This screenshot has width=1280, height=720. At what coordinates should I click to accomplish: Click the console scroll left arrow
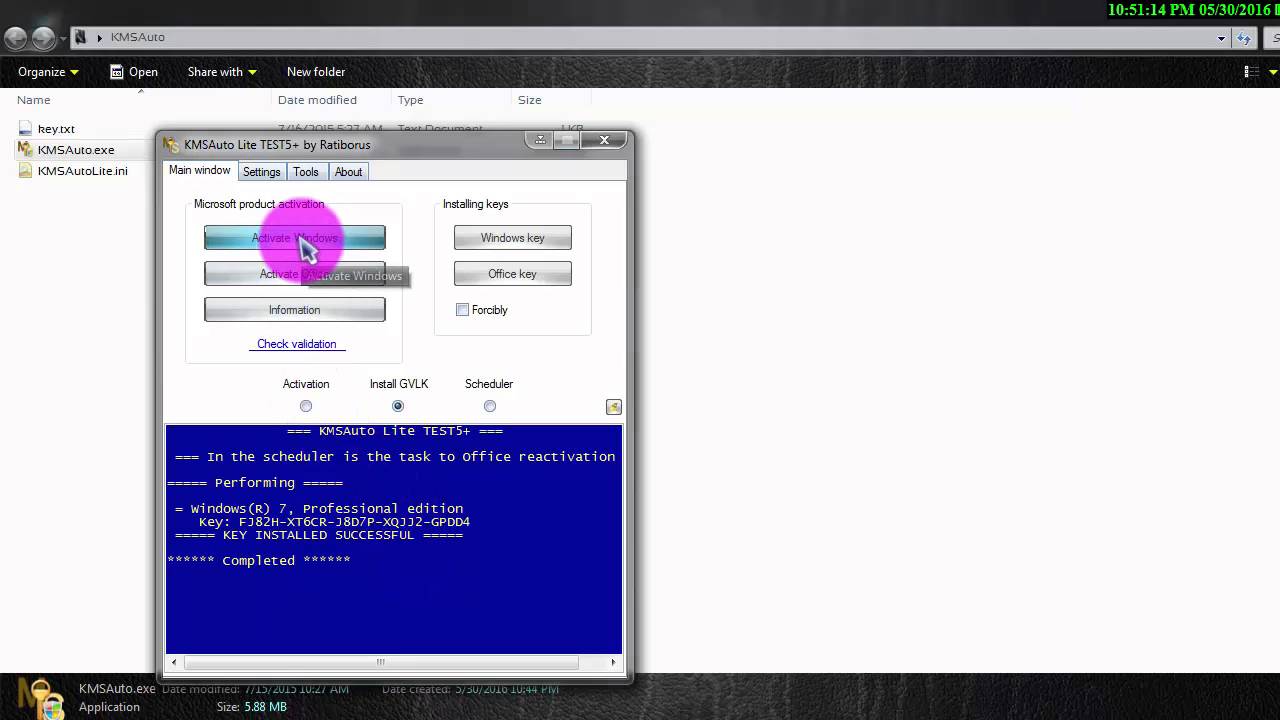pos(175,662)
